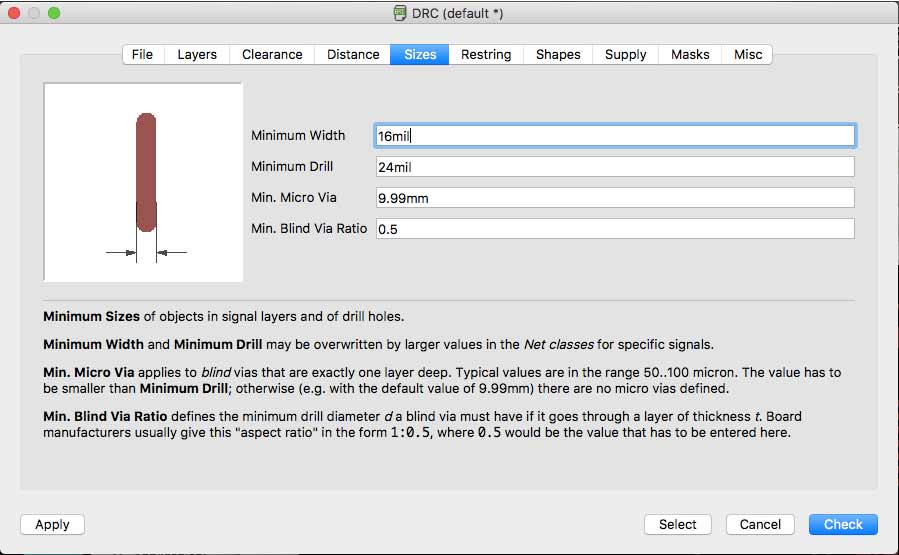899x555 pixels.
Task: Open the File tab
Action: (x=143, y=54)
